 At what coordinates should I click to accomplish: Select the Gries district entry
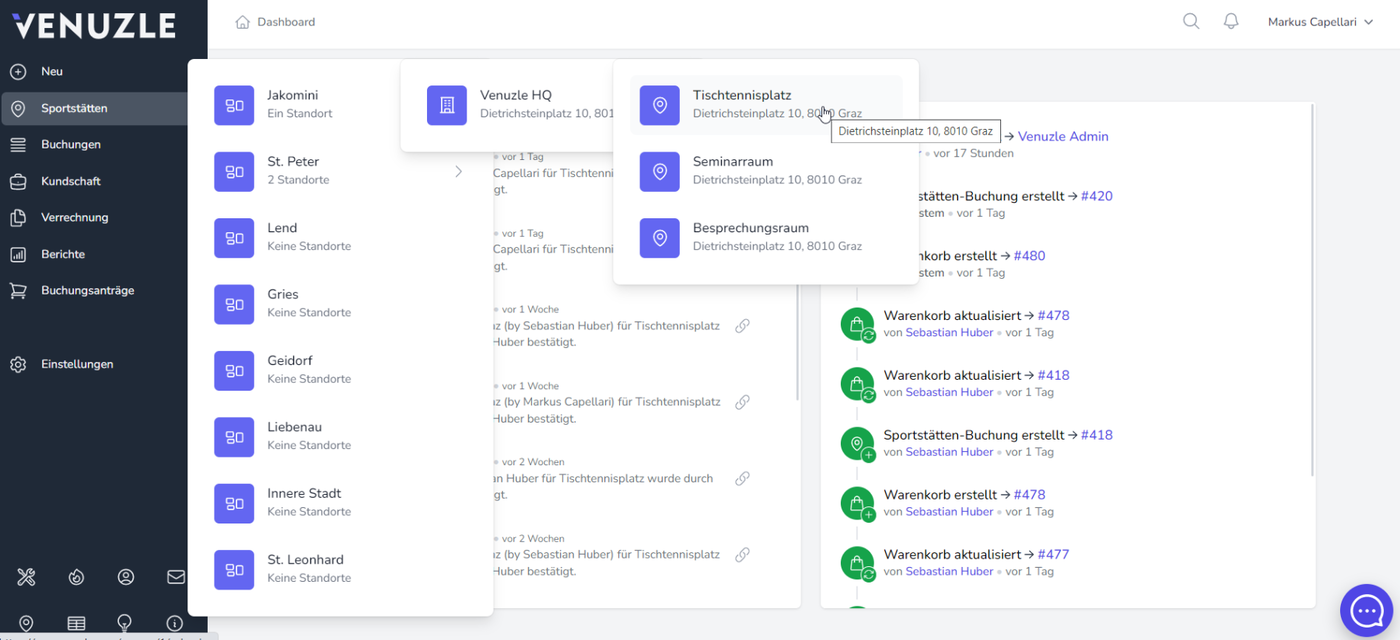coord(341,304)
